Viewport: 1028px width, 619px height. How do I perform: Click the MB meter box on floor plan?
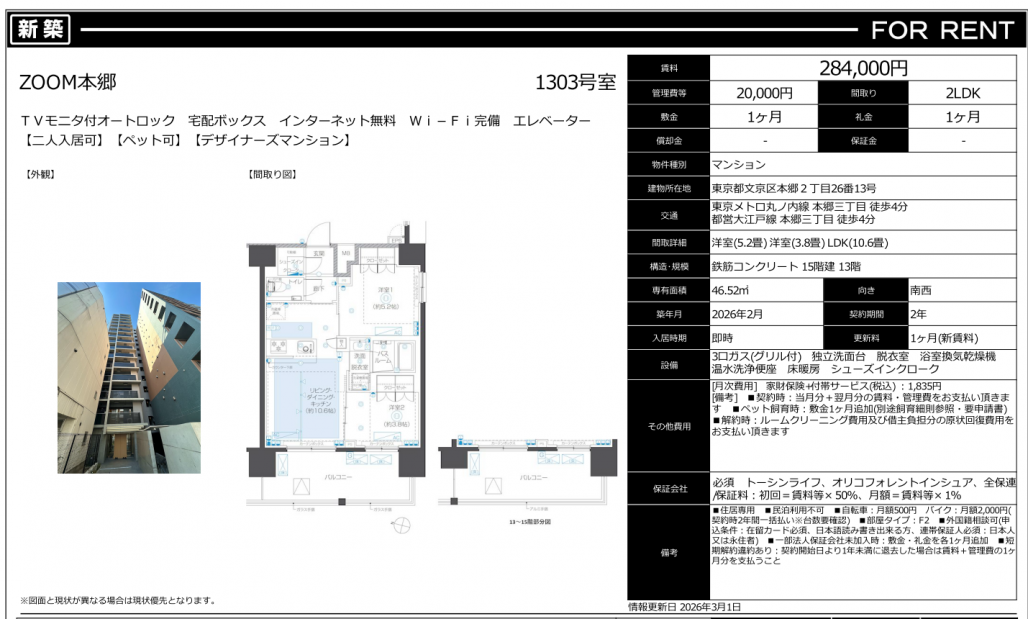click(x=346, y=254)
